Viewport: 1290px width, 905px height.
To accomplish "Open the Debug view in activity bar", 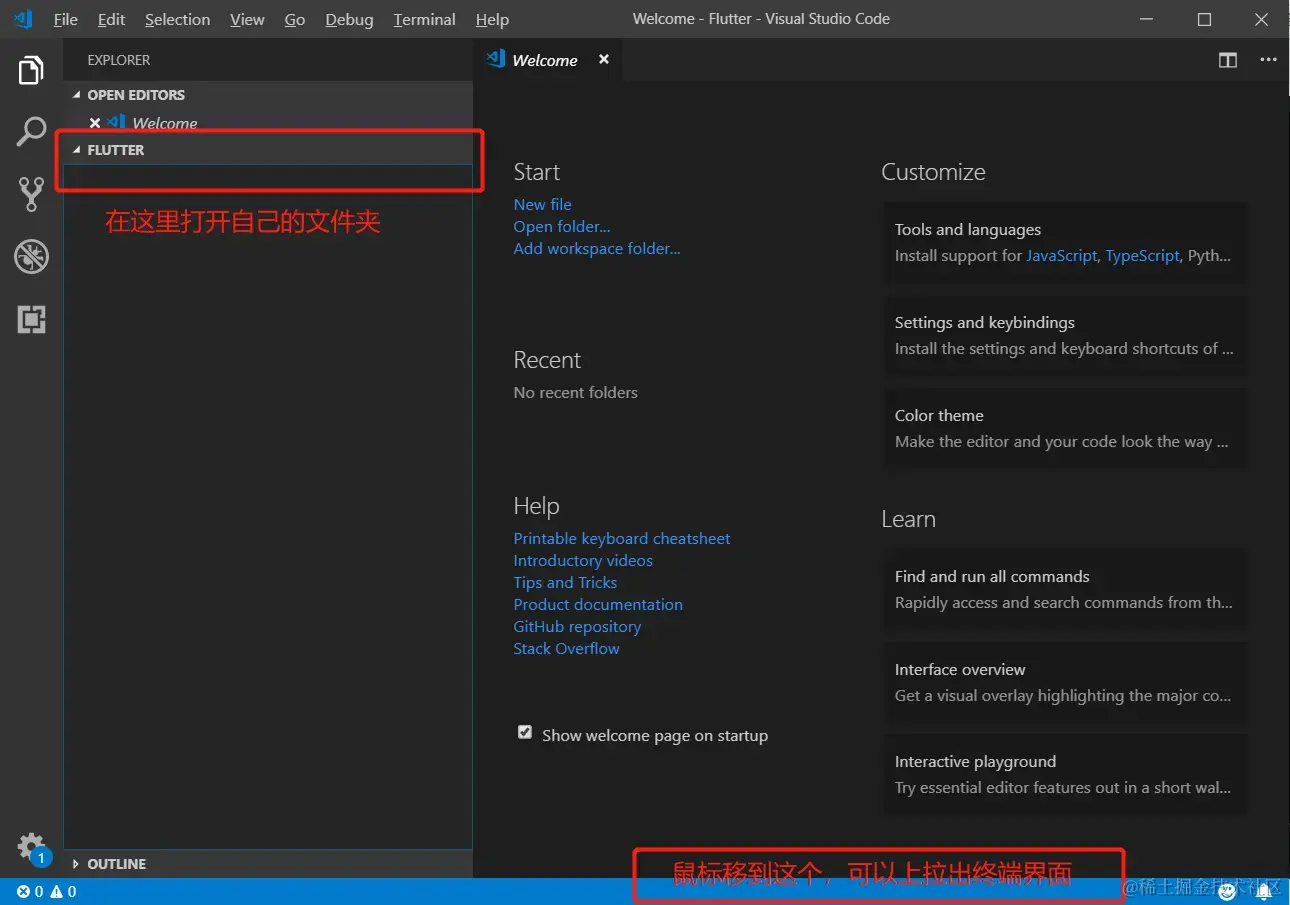I will 31,257.
